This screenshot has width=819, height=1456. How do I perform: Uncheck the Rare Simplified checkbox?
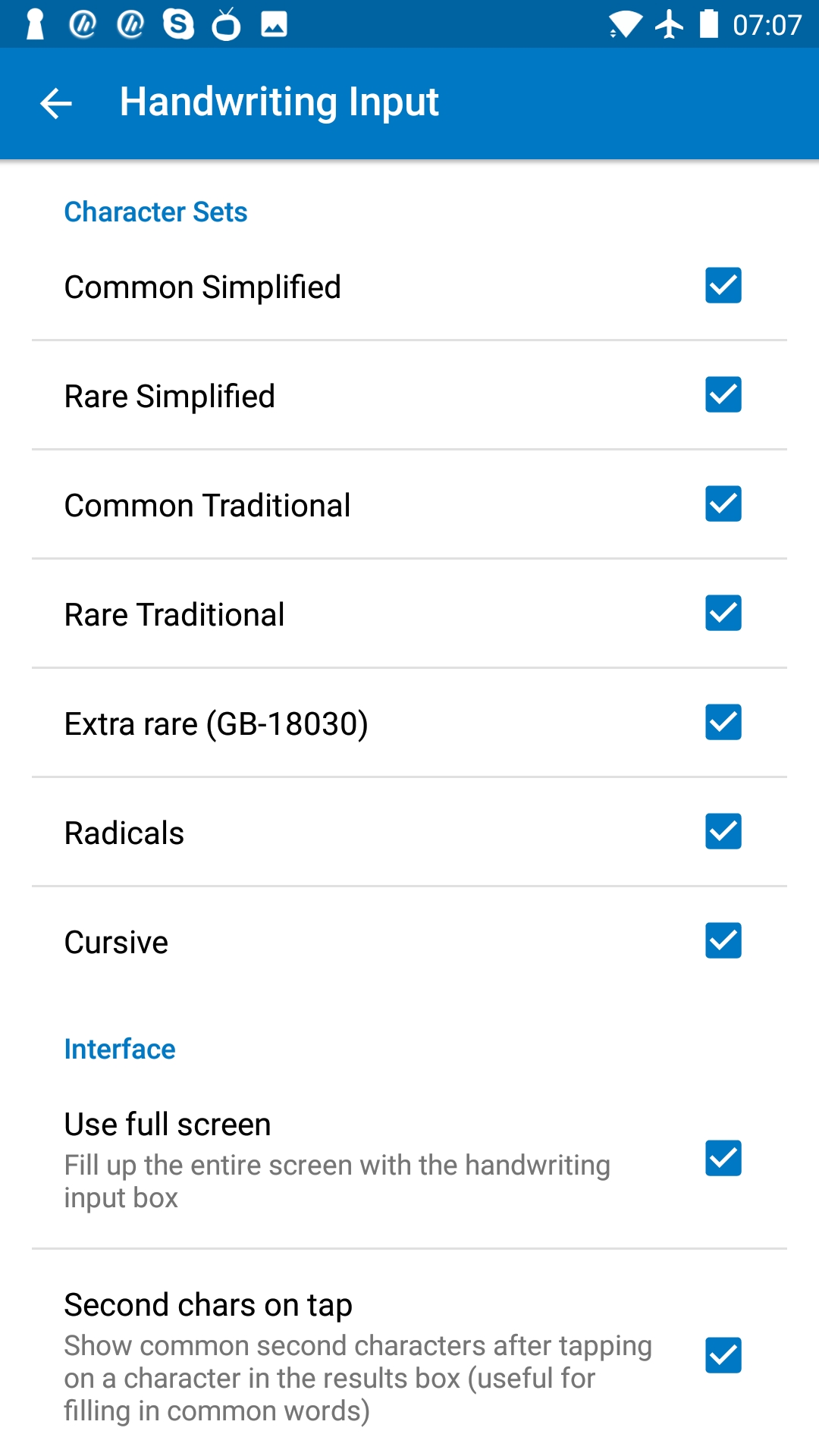tap(723, 394)
